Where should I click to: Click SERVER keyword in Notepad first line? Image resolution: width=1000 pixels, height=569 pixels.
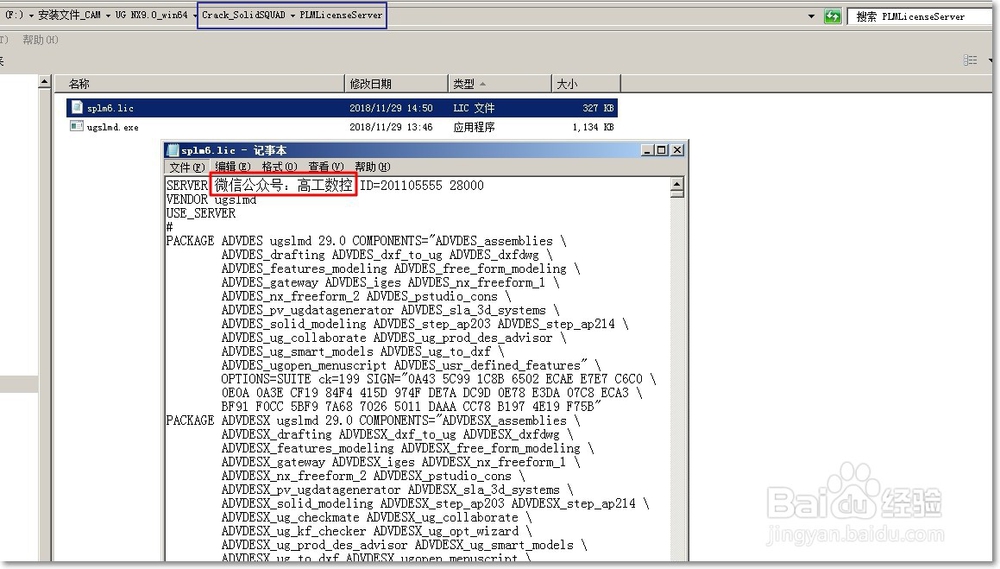pyautogui.click(x=187, y=186)
